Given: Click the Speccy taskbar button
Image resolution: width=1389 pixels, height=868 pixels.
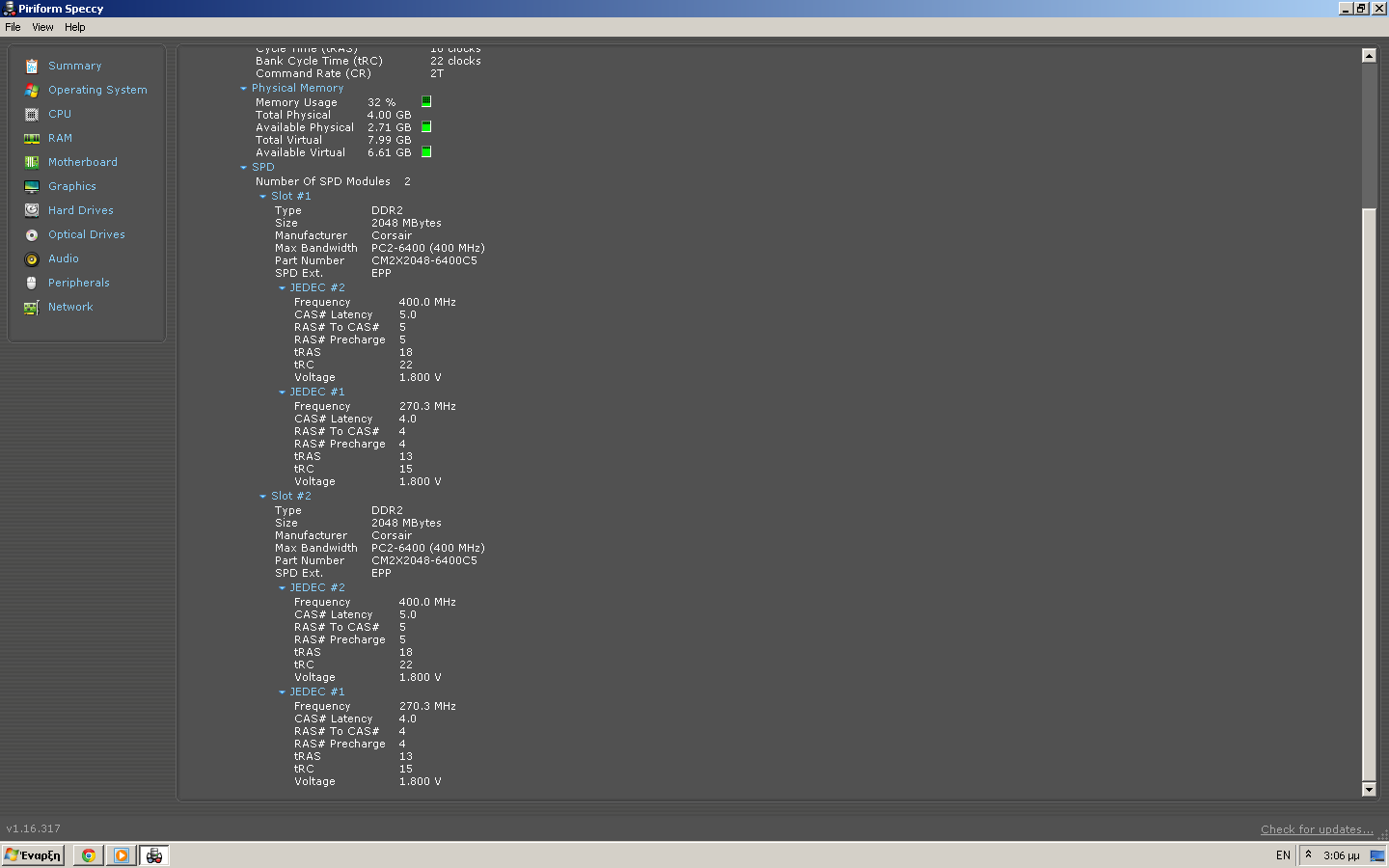Looking at the screenshot, I should [x=154, y=855].
